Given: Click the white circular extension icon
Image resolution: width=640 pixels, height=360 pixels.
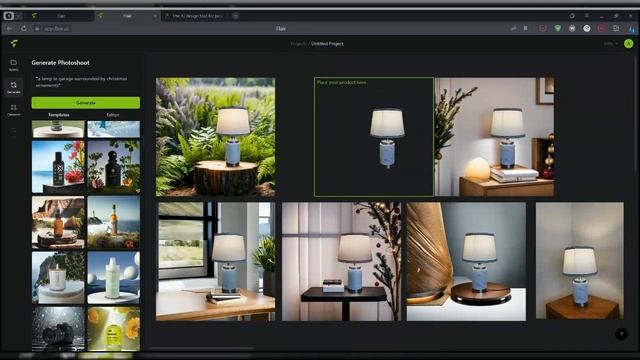Looking at the screenshot, I should [x=587, y=29].
